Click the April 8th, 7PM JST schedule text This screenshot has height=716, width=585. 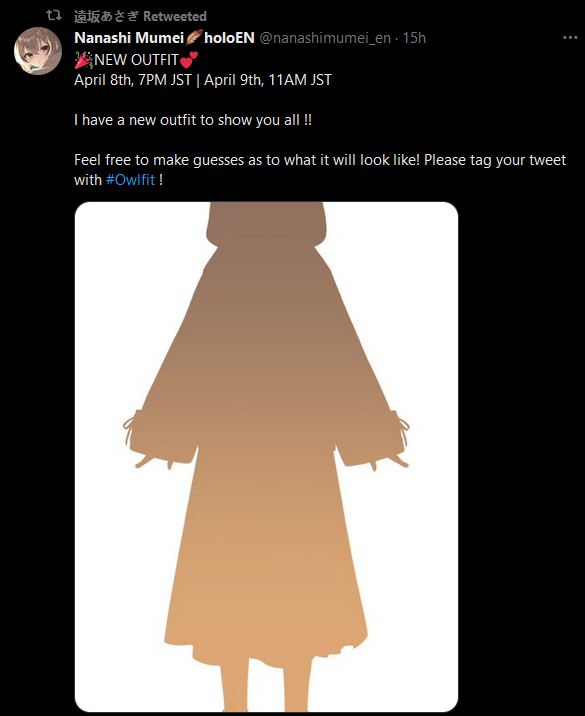[133, 80]
